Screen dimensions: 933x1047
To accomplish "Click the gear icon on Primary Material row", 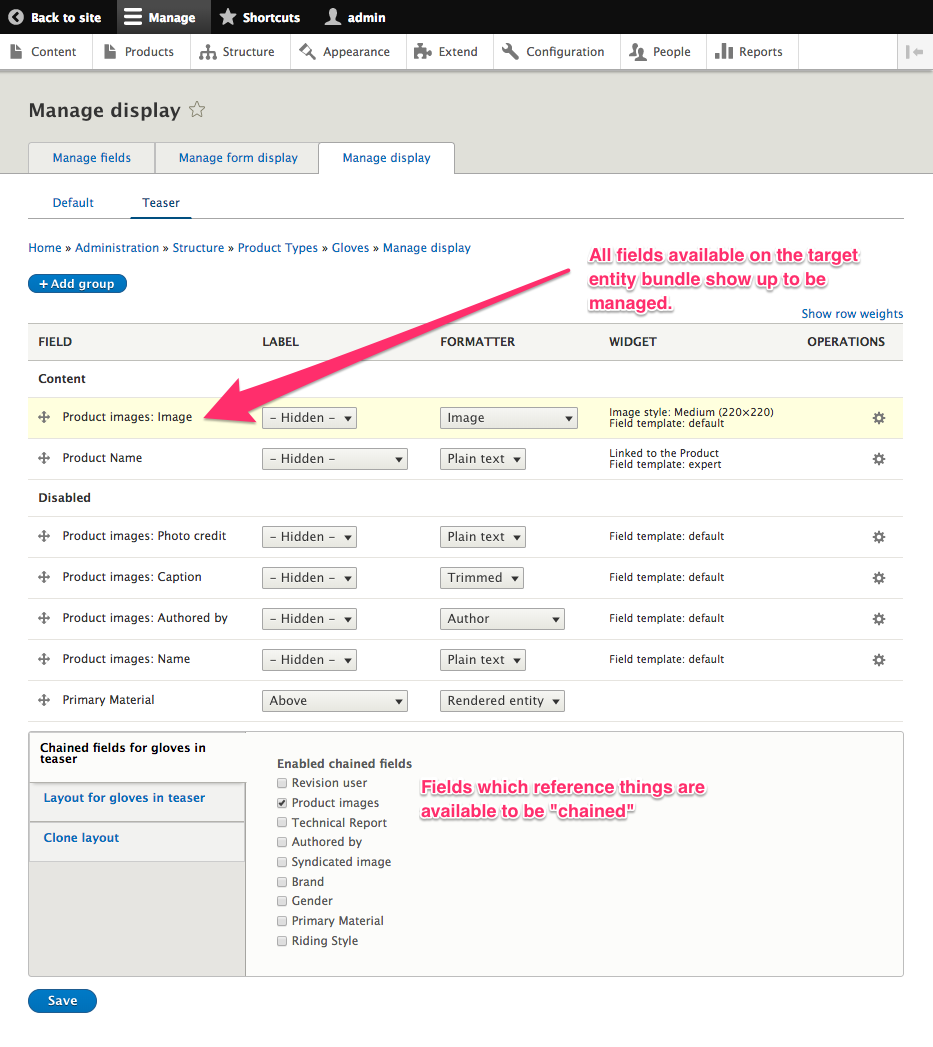I will click(879, 700).
